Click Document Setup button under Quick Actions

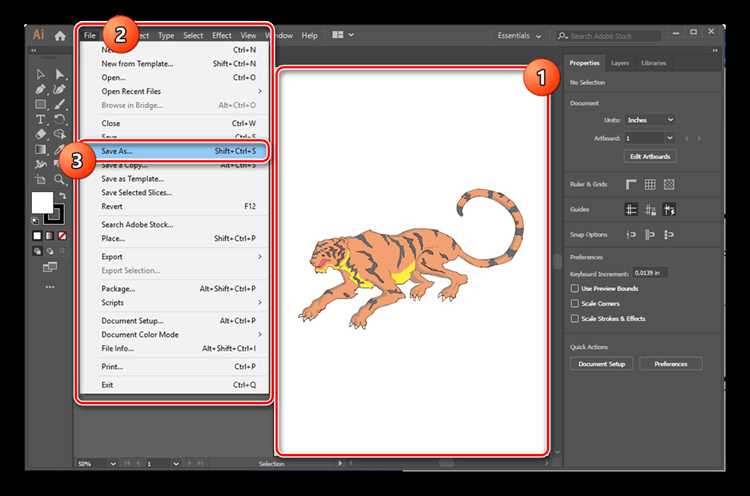click(601, 364)
